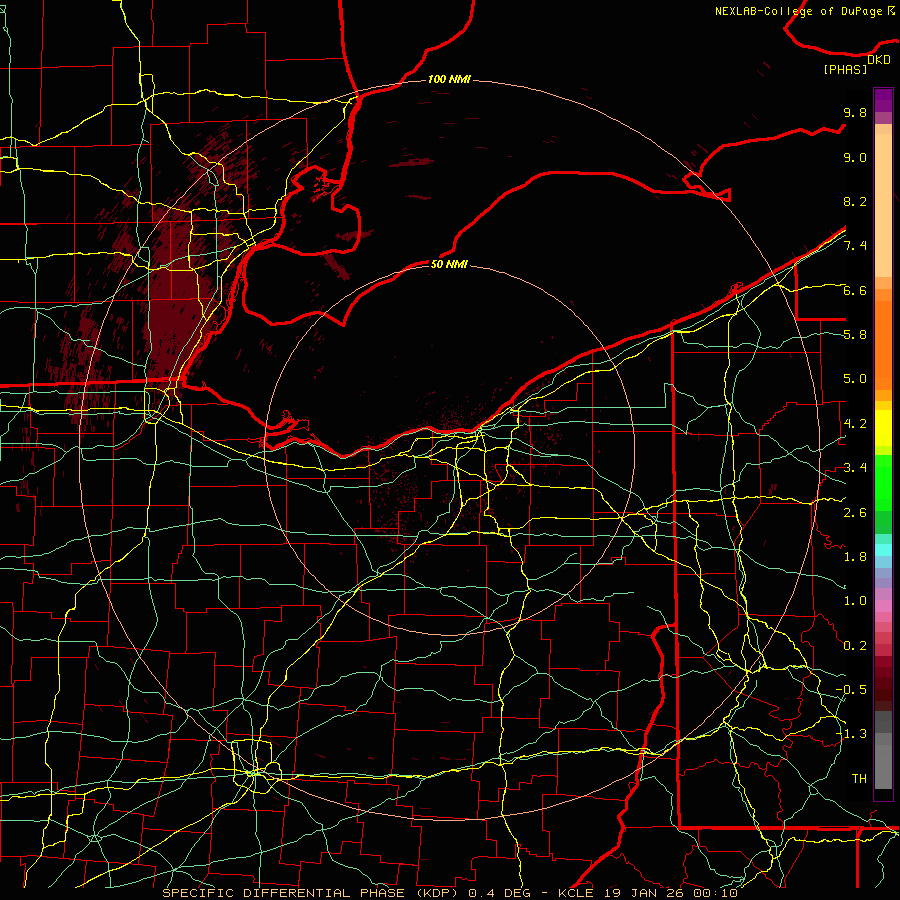
Task: Click the "SPECIFIC DIFFERENTIAL PHASE (KDP)" product title
Action: tap(312, 893)
